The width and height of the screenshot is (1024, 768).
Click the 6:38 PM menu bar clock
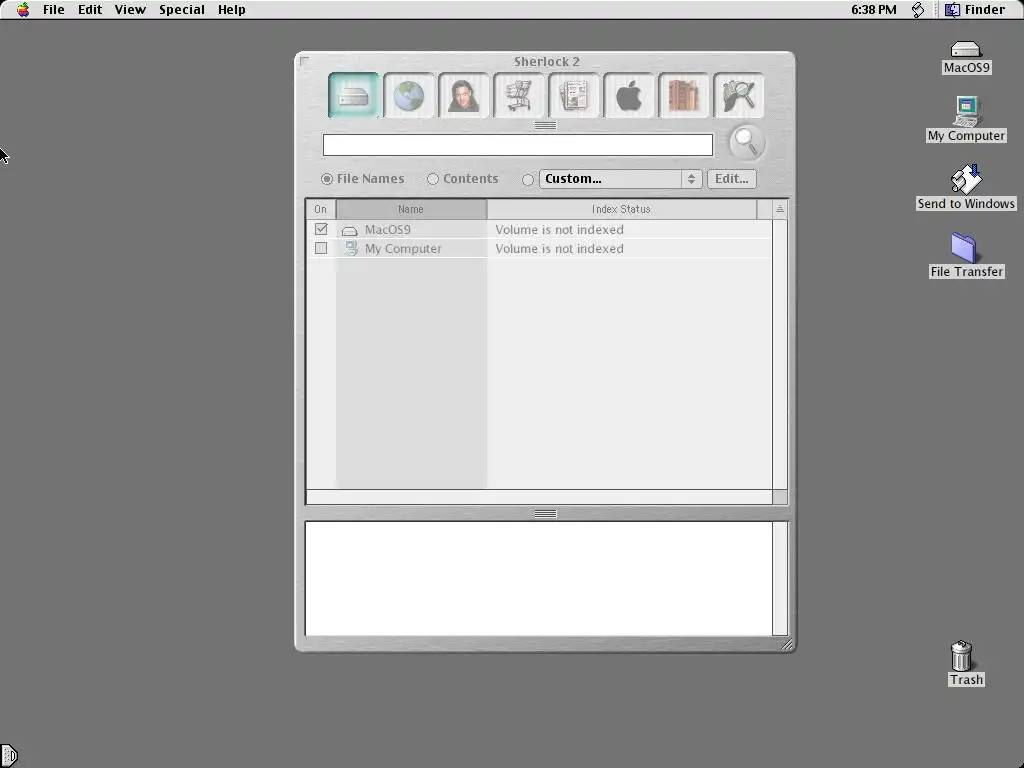(874, 10)
